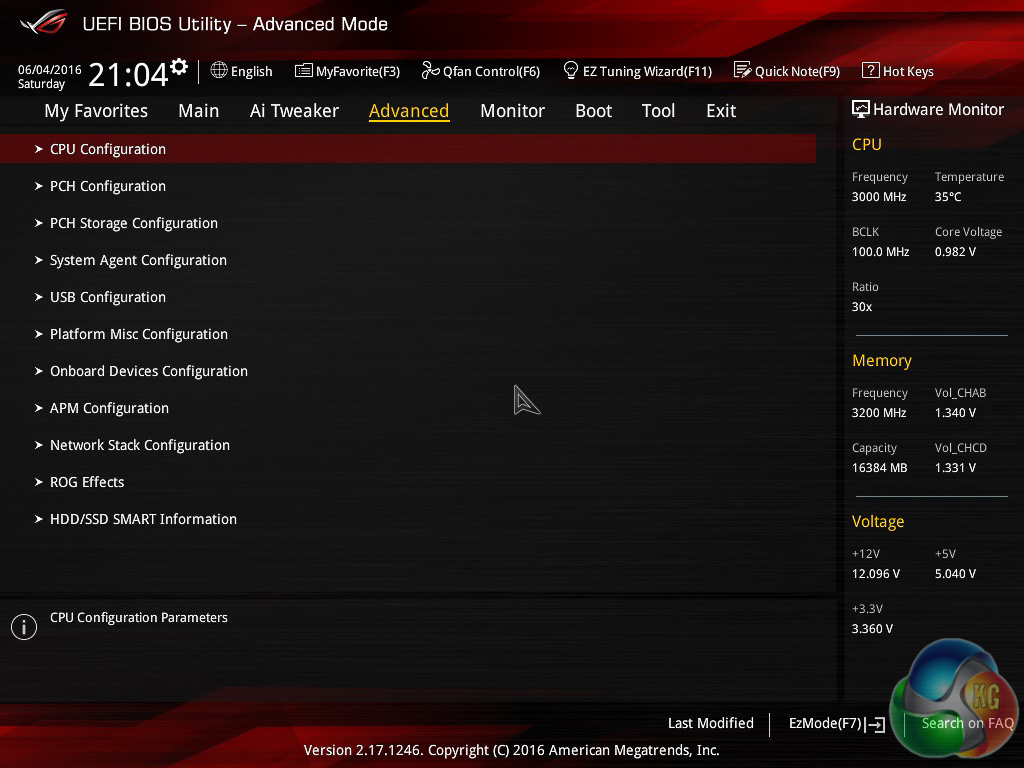The image size is (1024, 768).
Task: Open Quick Note(F9) label
Action: [797, 71]
